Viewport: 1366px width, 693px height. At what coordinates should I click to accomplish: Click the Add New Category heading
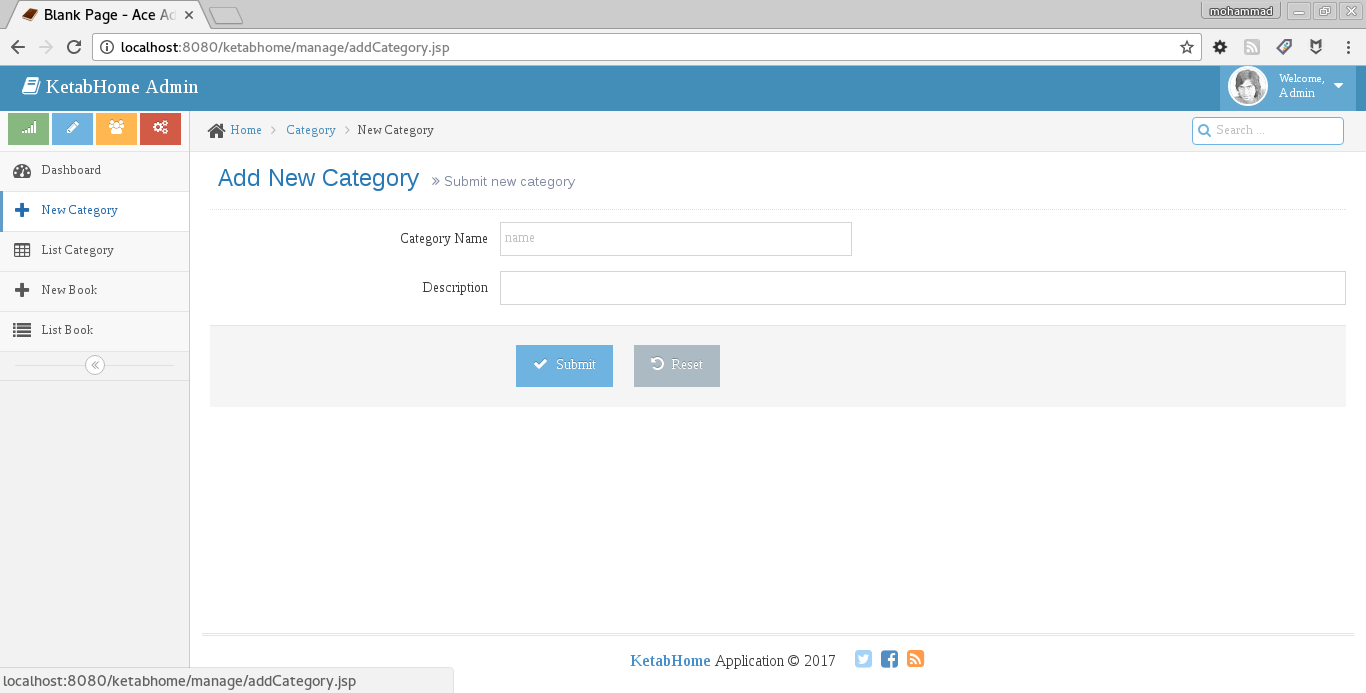[x=318, y=178]
